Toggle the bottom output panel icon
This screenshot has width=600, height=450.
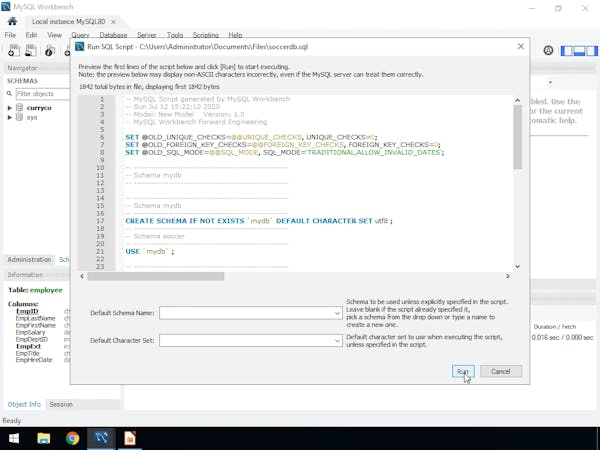[579, 51]
